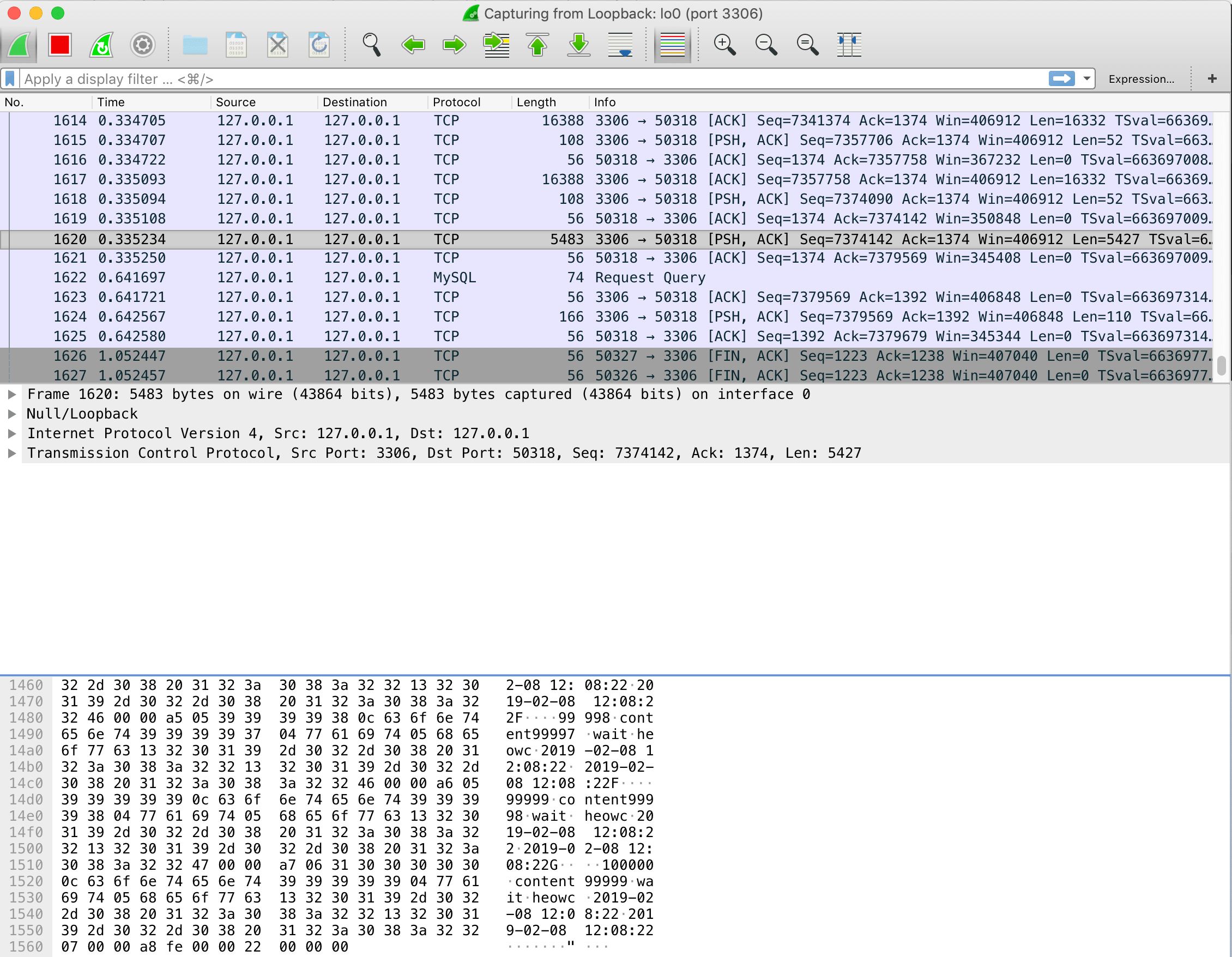Open a capture file
This screenshot has width=1232, height=957.
point(195,45)
